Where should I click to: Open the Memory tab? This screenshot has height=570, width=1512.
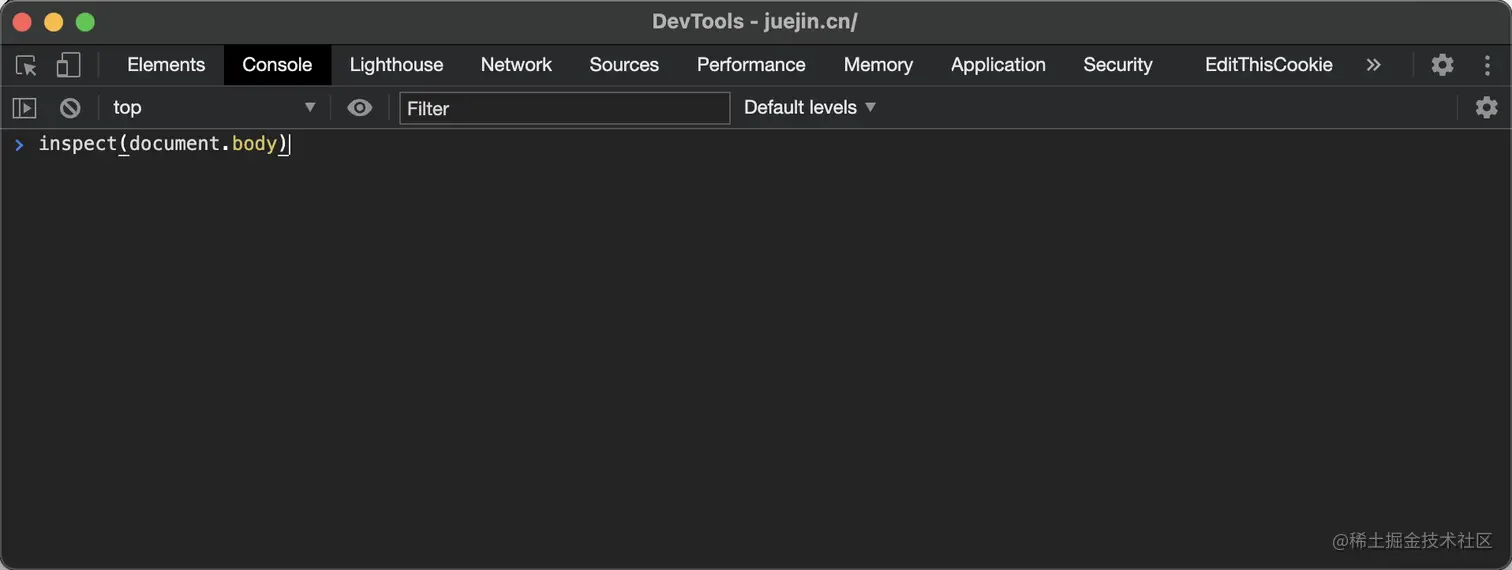pos(878,65)
